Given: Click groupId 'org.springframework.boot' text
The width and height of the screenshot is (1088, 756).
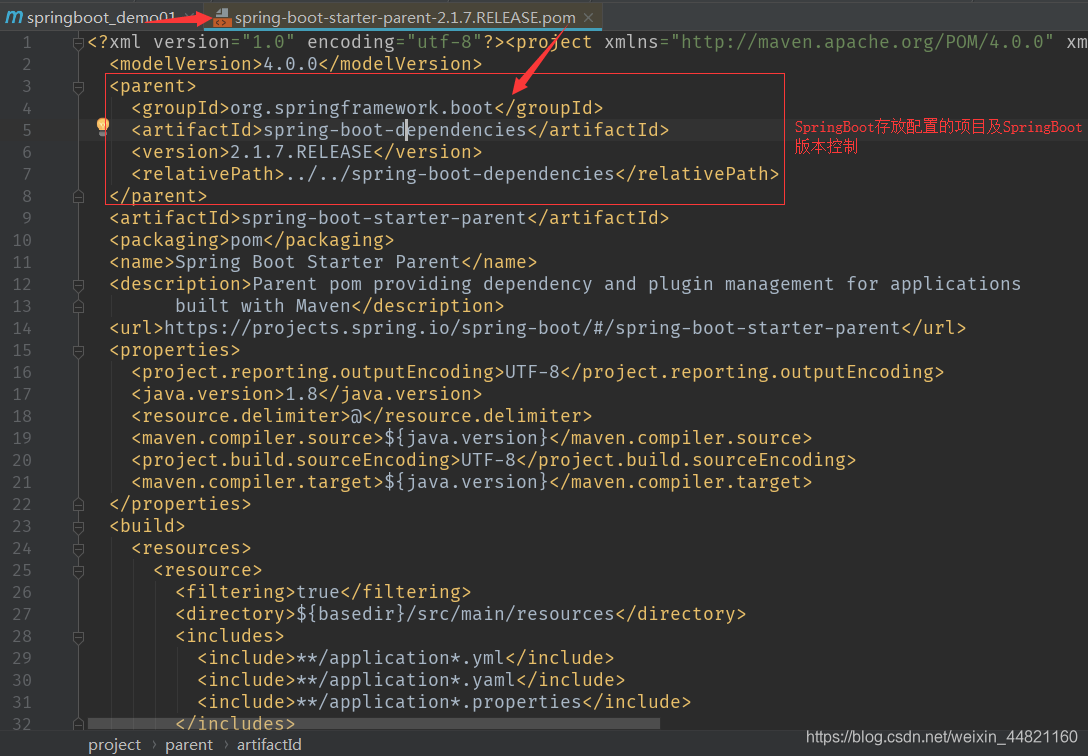Looking at the screenshot, I should (362, 108).
